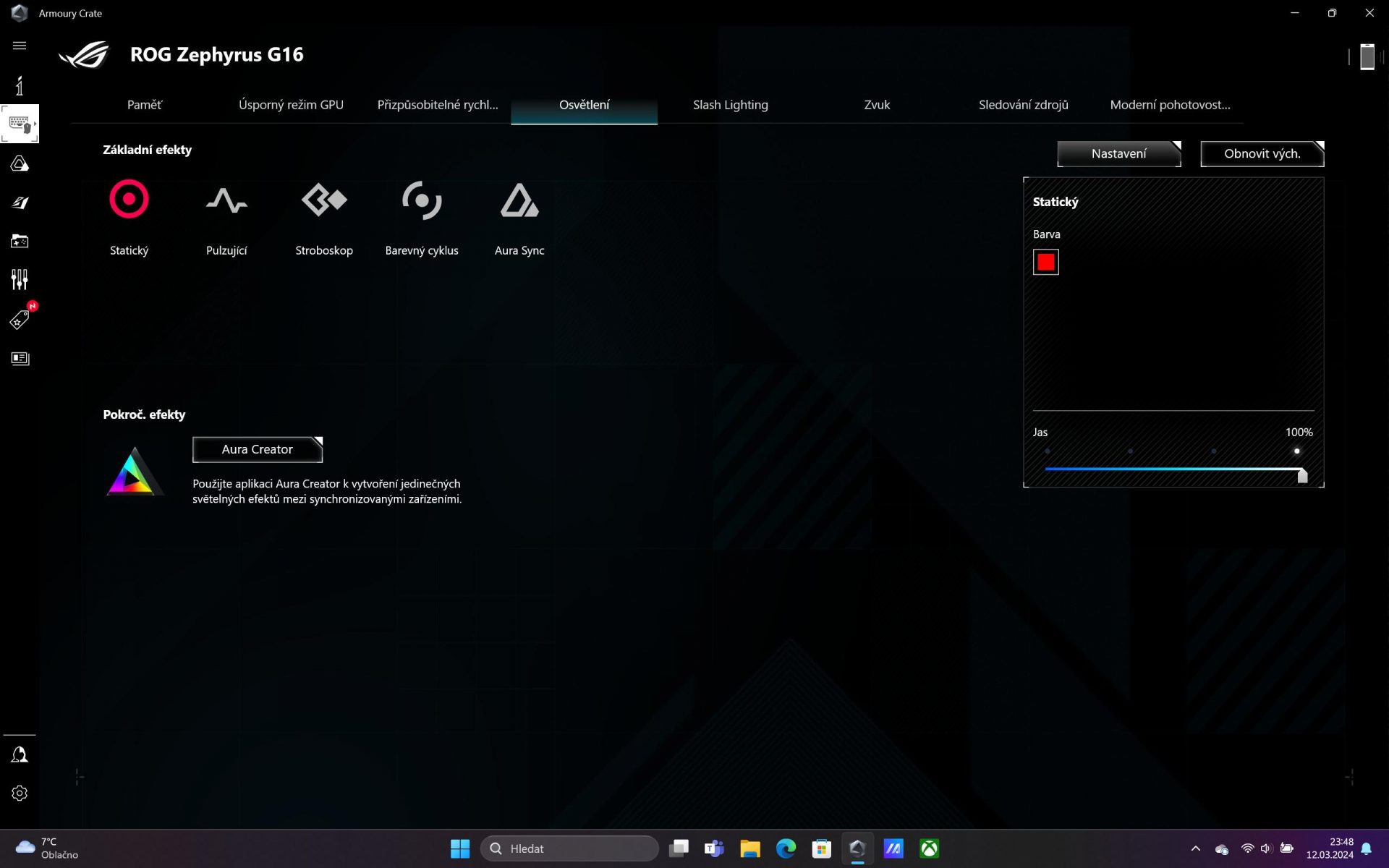Image resolution: width=1389 pixels, height=868 pixels.
Task: Open the Slash Lighting tab
Action: click(731, 105)
